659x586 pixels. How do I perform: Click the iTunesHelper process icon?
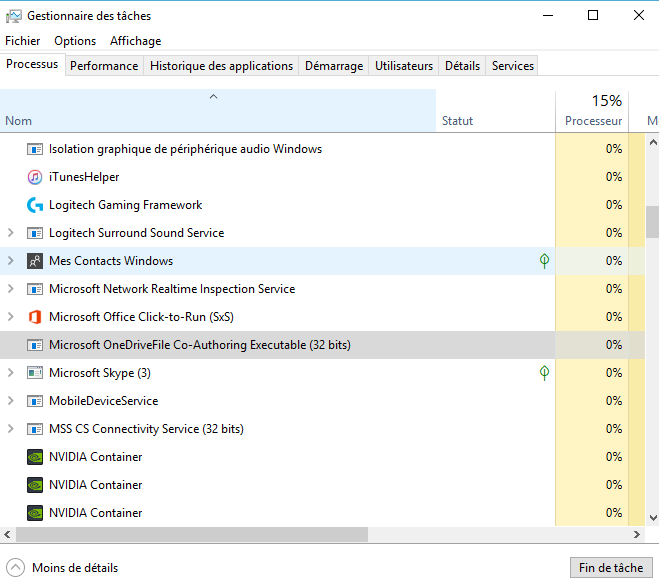click(35, 177)
